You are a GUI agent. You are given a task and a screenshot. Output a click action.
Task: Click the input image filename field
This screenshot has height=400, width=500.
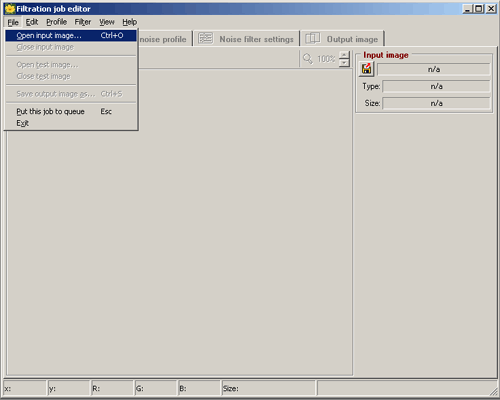[434, 69]
